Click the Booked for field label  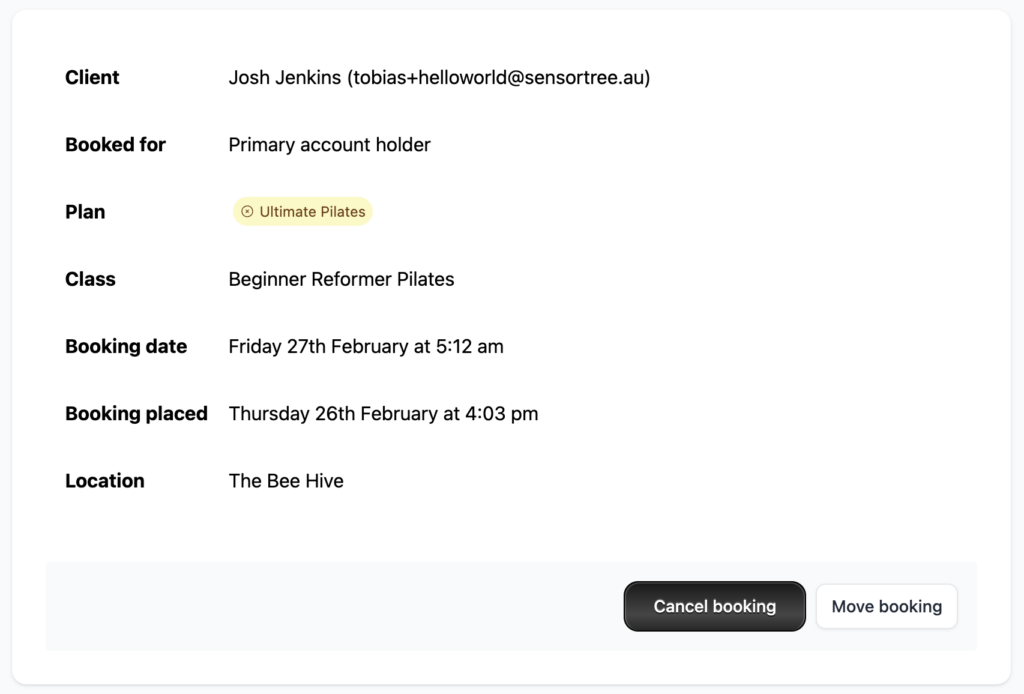point(115,145)
